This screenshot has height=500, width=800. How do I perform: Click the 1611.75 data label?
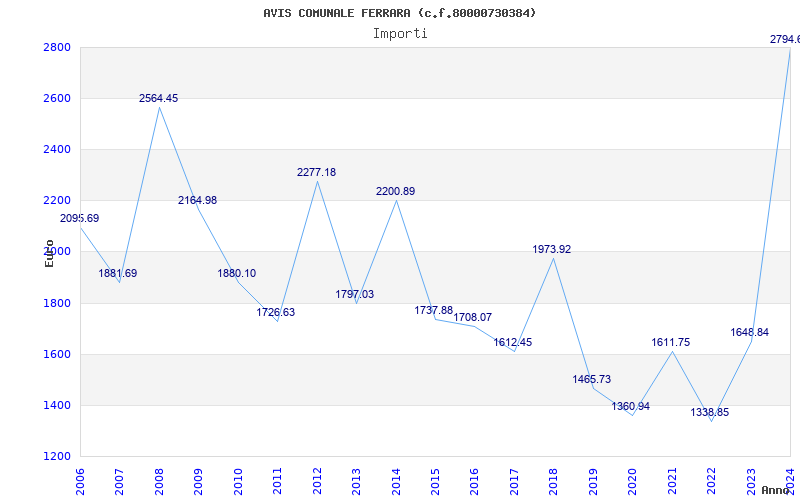coord(670,342)
